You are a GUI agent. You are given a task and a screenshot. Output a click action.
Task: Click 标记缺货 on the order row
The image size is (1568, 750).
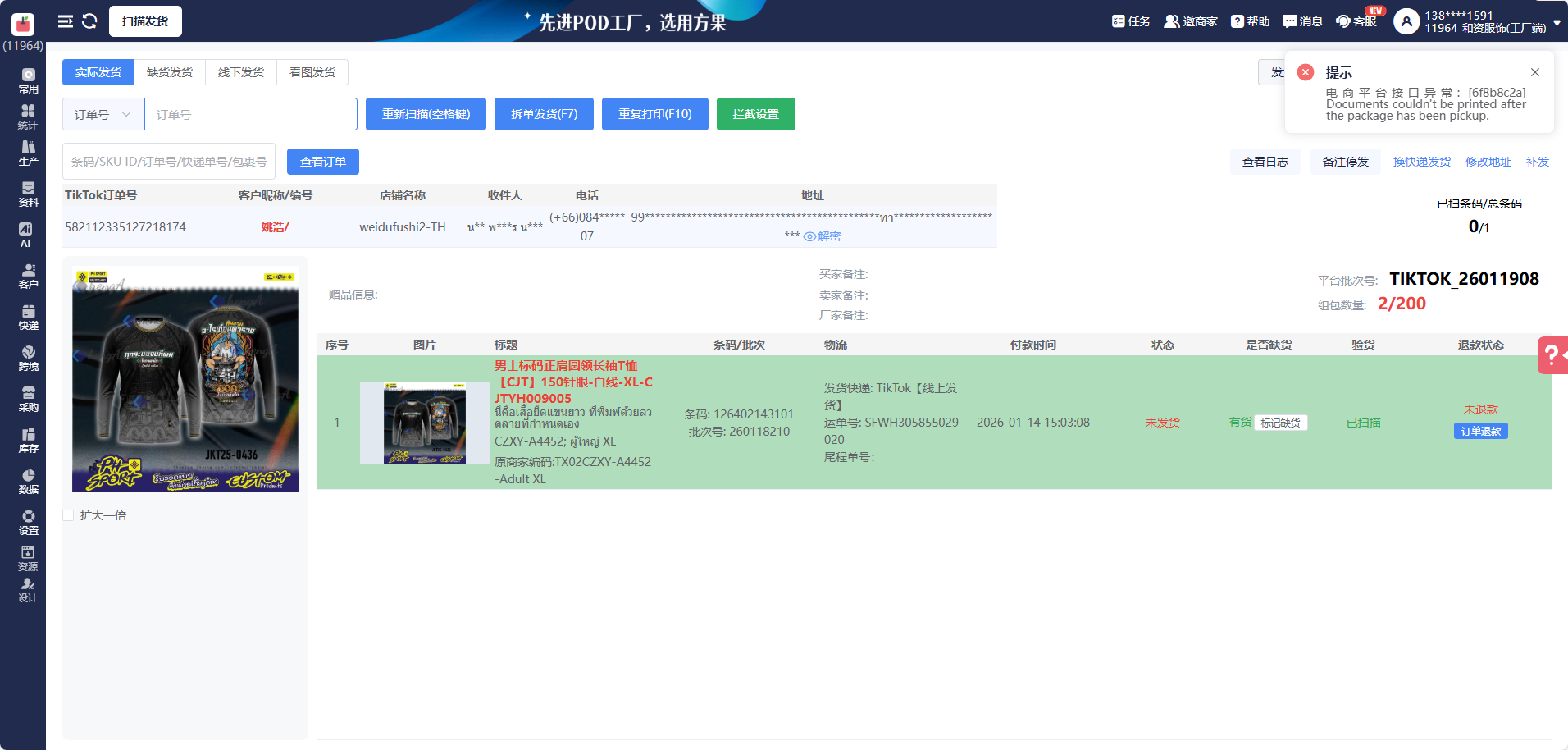click(x=1280, y=423)
